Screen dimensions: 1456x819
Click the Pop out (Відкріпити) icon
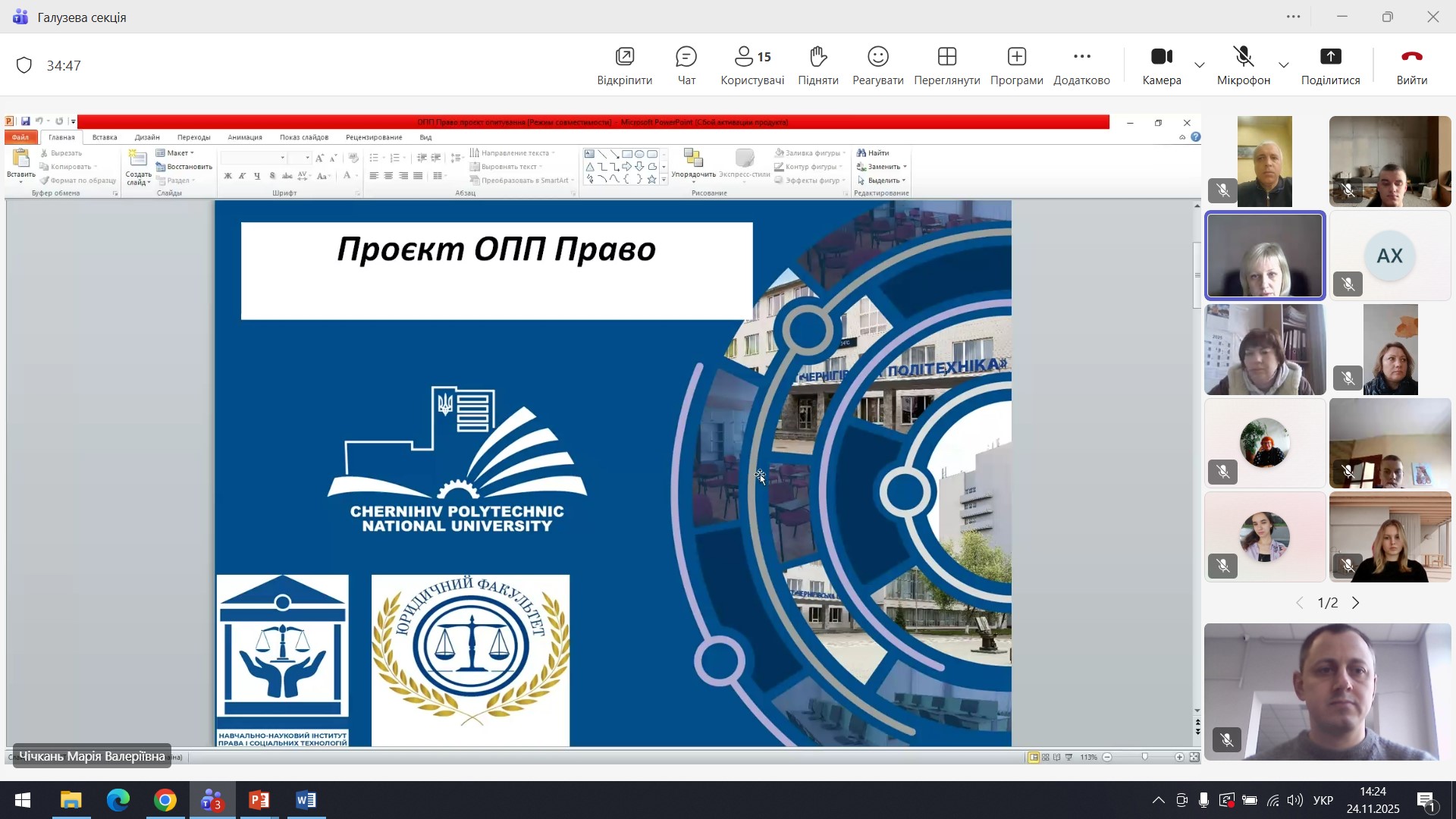(x=624, y=58)
